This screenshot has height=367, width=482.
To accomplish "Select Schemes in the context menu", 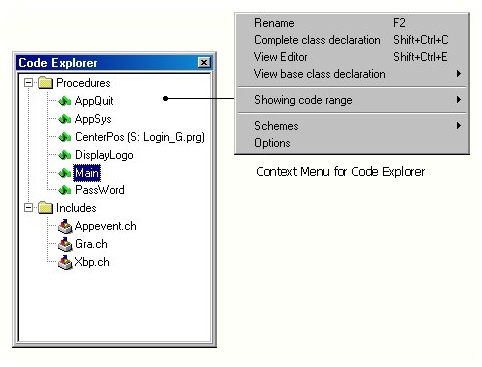I will [352, 126].
